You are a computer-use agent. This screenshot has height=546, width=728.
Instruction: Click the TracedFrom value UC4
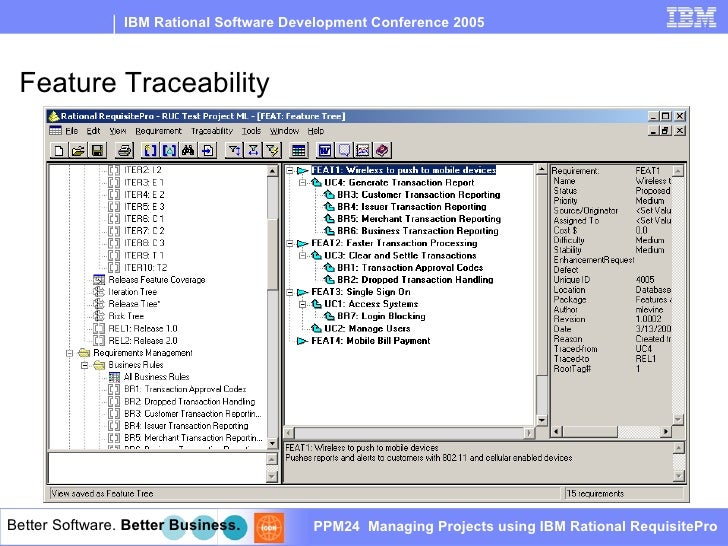[x=644, y=349]
